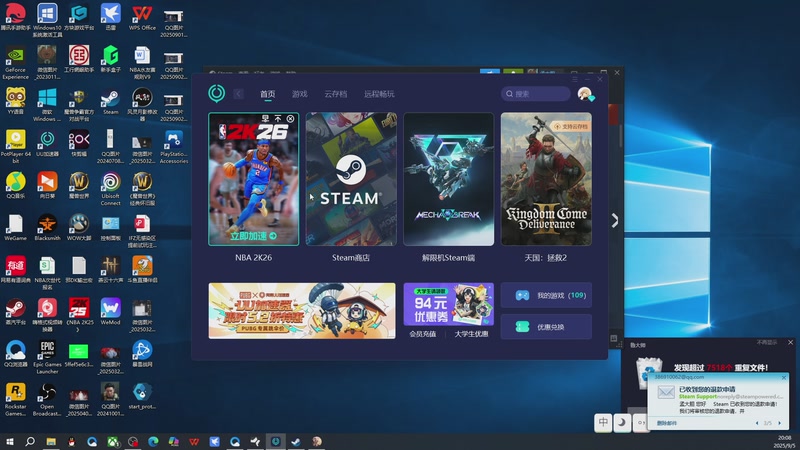Go back using the header back arrow
Screen dimensions: 800x450
[238, 94]
